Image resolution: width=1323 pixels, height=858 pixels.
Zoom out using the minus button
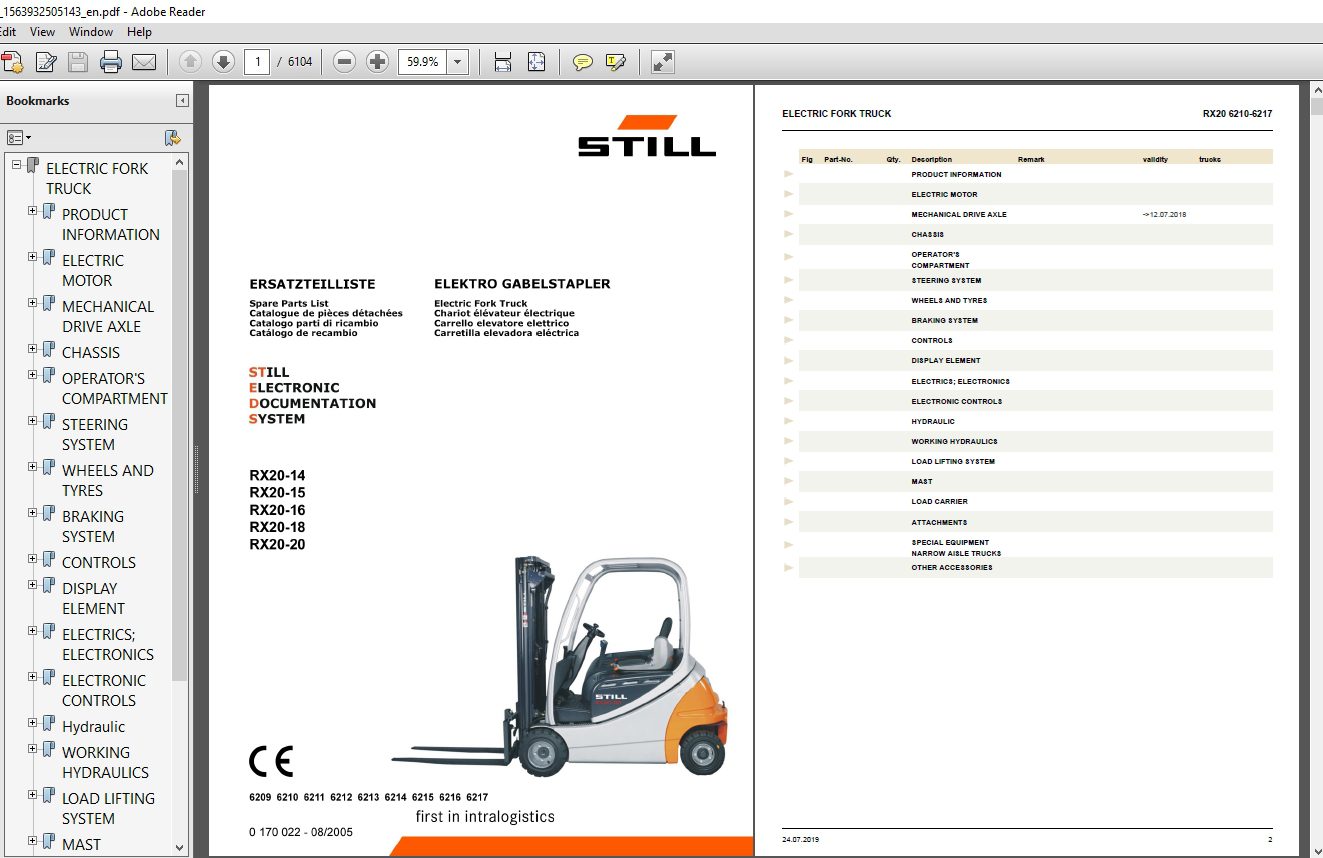345,62
